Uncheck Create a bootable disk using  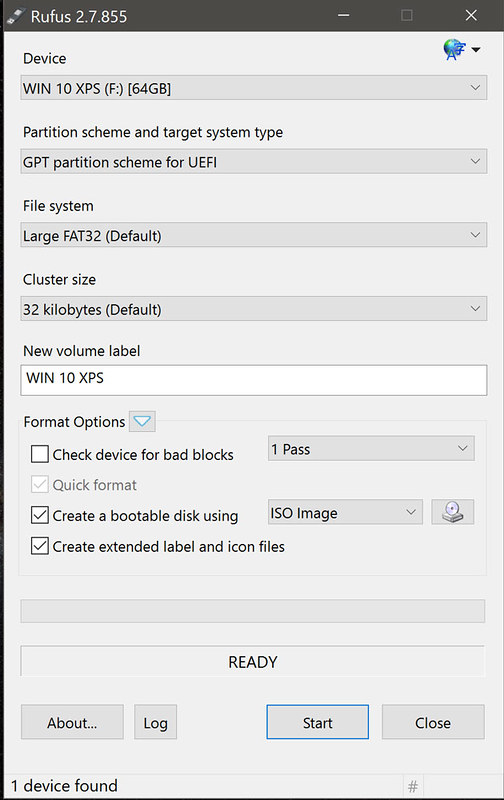[x=40, y=515]
